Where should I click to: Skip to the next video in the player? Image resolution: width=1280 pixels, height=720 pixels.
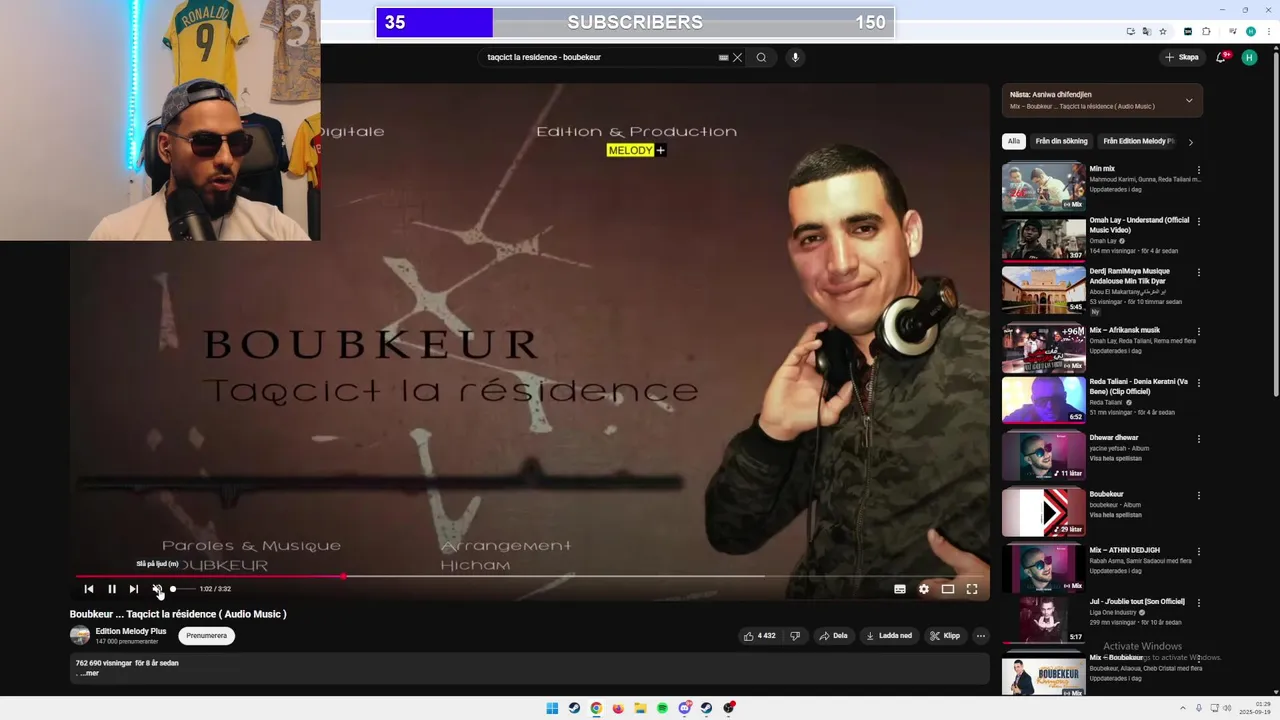point(134,589)
